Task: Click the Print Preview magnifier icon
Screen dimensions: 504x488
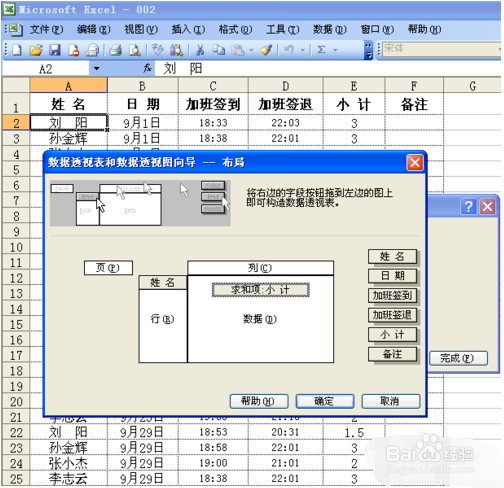Action: (135, 50)
